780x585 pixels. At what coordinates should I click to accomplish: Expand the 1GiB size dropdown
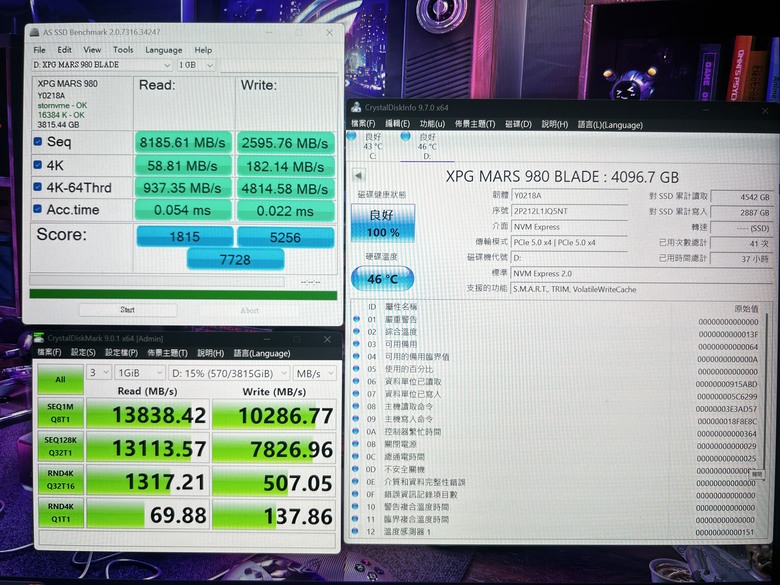pos(140,373)
